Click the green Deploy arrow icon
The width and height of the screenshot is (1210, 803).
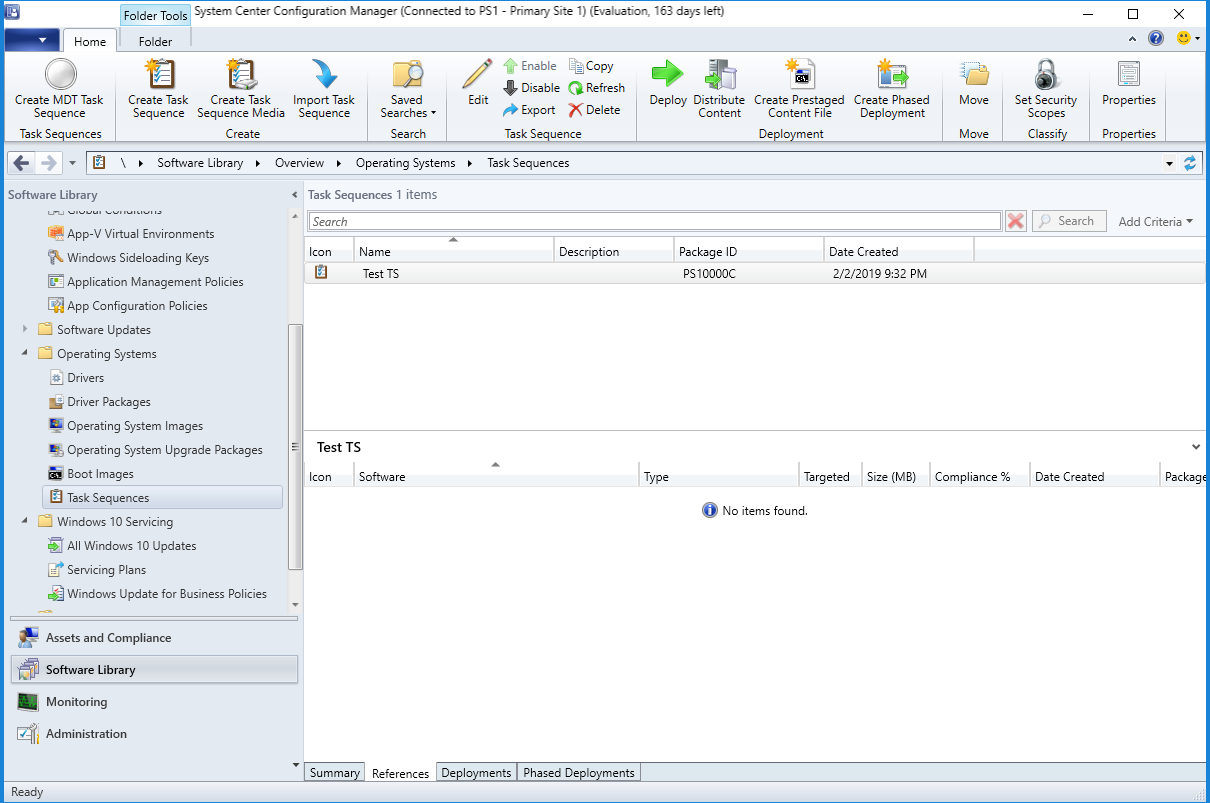667,74
